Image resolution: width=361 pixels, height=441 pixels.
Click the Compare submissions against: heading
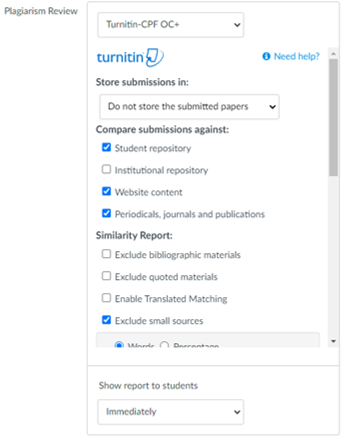click(x=162, y=130)
